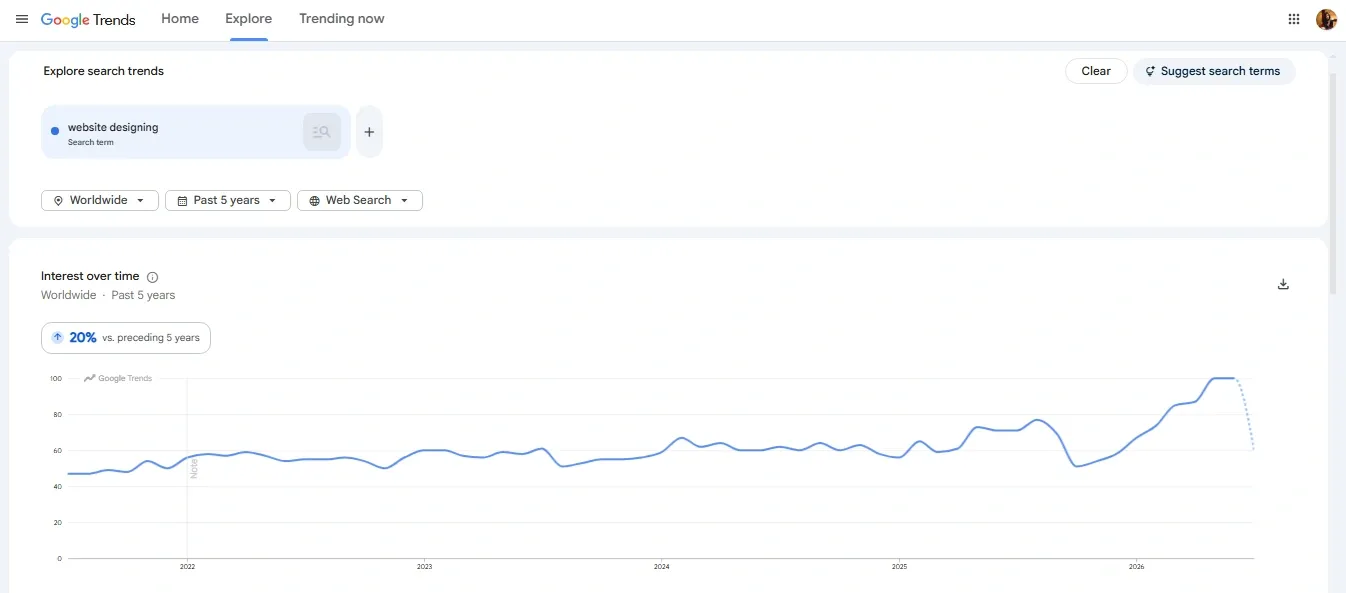Open the Past 5 years dropdown
Image resolution: width=1346 pixels, height=593 pixels.
[228, 200]
